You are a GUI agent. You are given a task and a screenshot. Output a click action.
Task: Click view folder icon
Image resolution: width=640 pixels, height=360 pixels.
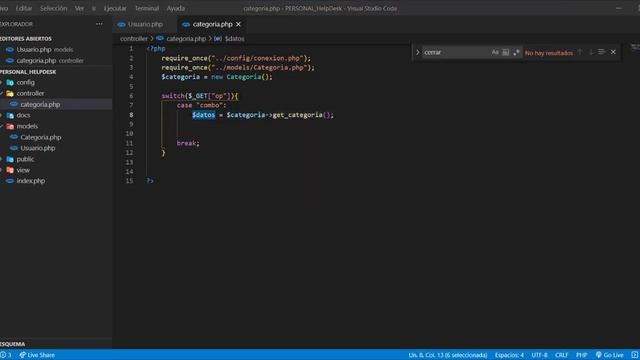pyautogui.click(x=10, y=170)
